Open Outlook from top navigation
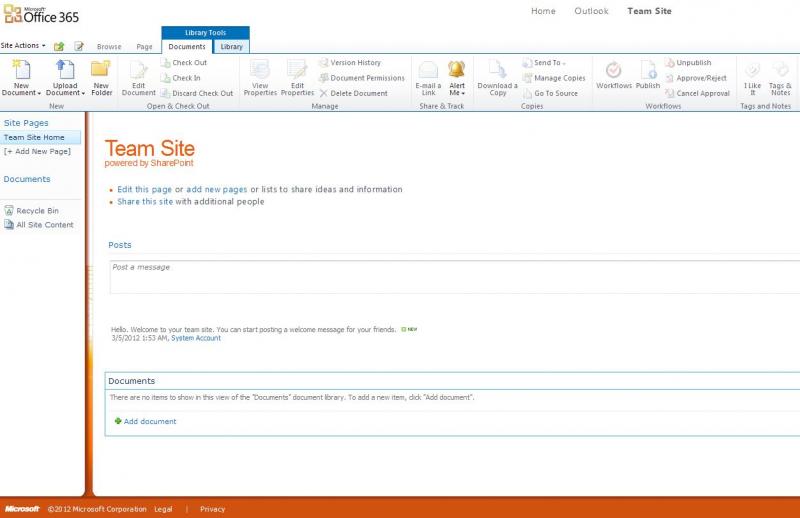The height and width of the screenshot is (518, 800). tap(591, 11)
